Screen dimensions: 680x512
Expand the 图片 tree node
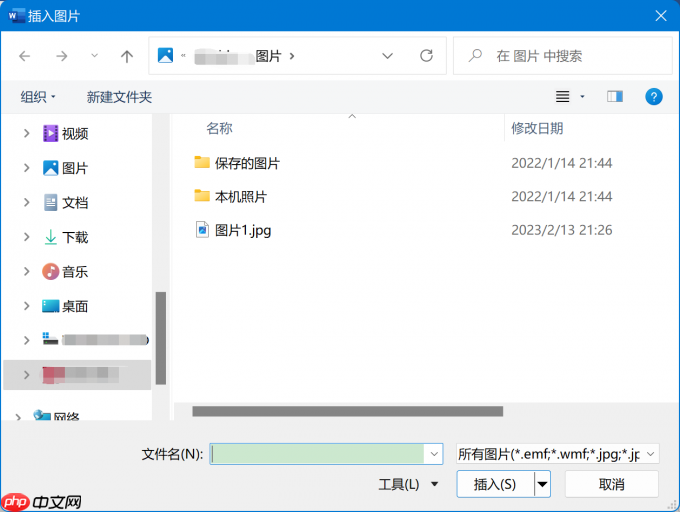(26, 168)
